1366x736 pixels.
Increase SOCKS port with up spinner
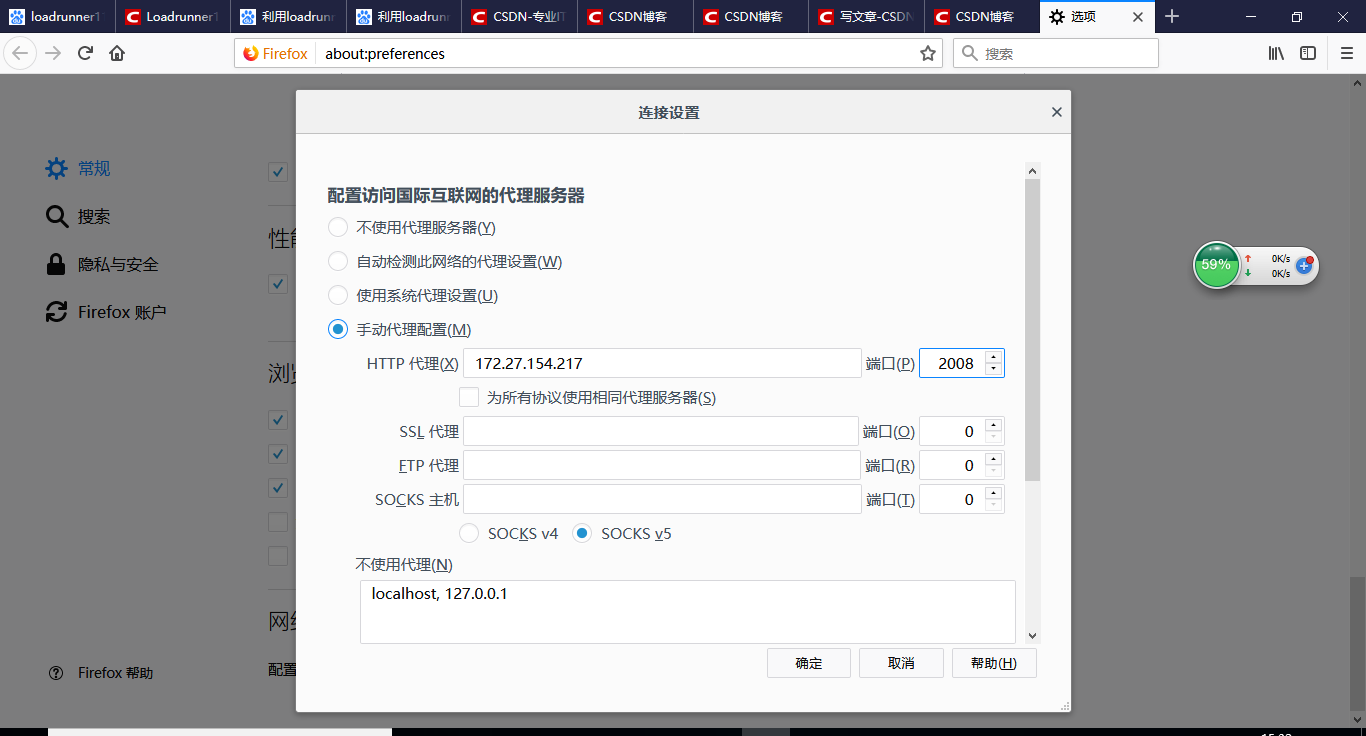993,493
